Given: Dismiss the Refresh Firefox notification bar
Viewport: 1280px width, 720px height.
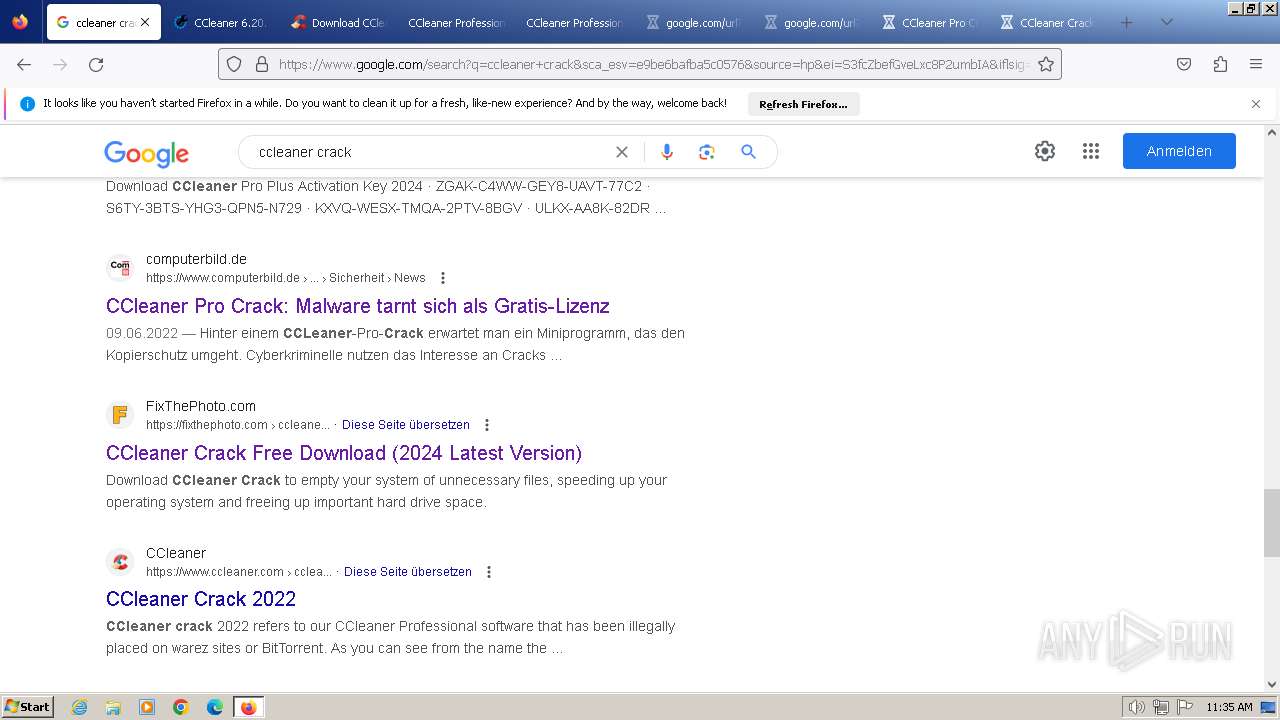Looking at the screenshot, I should tap(1256, 104).
